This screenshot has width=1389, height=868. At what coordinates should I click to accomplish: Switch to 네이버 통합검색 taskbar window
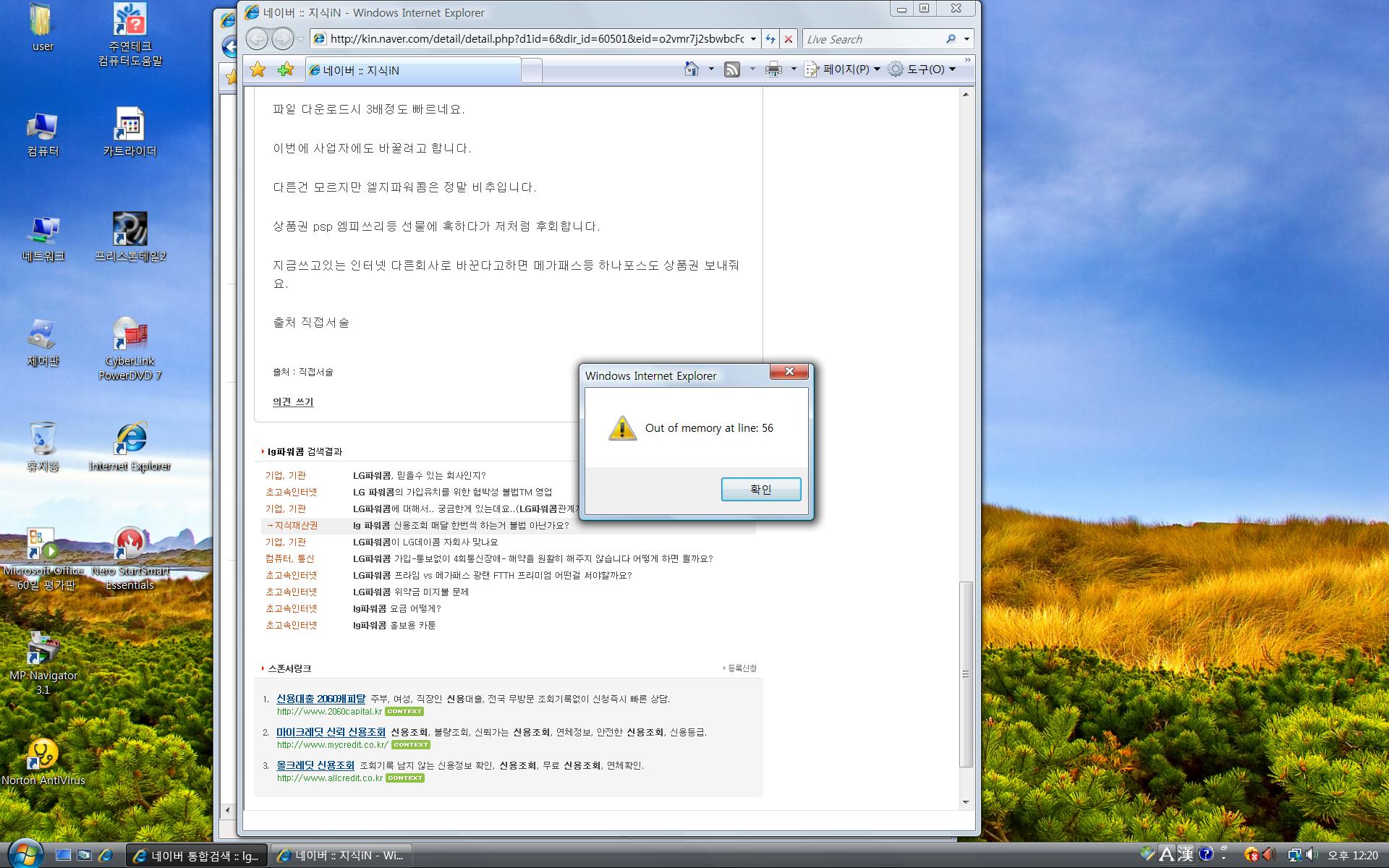tap(197, 856)
